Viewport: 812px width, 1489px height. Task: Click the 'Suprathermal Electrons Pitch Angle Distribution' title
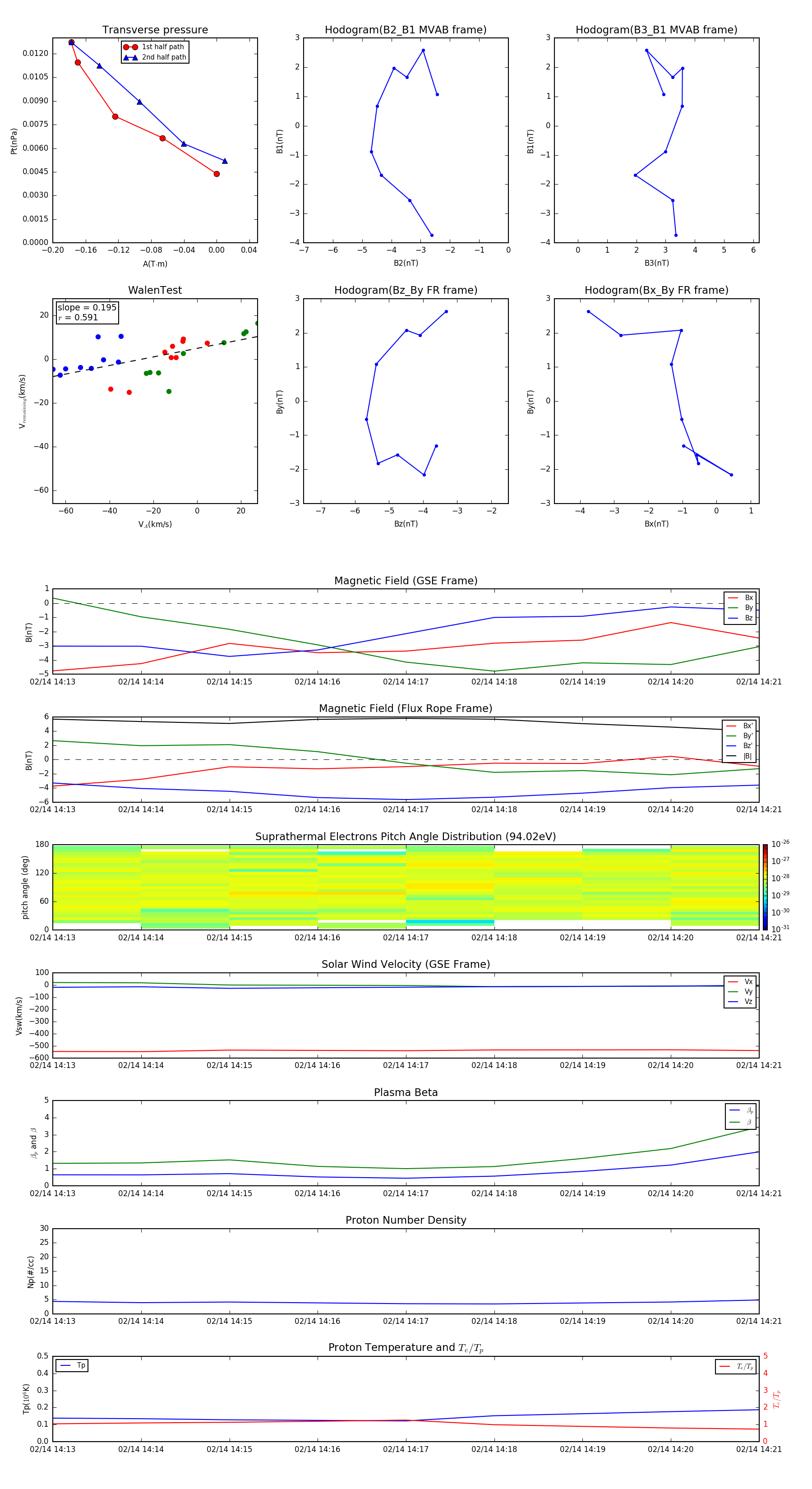(x=406, y=837)
